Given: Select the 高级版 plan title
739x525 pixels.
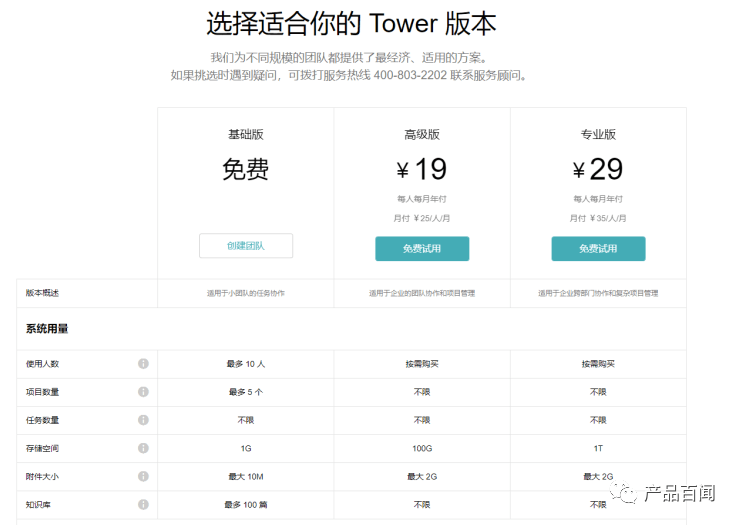Looking at the screenshot, I should 422,134.
